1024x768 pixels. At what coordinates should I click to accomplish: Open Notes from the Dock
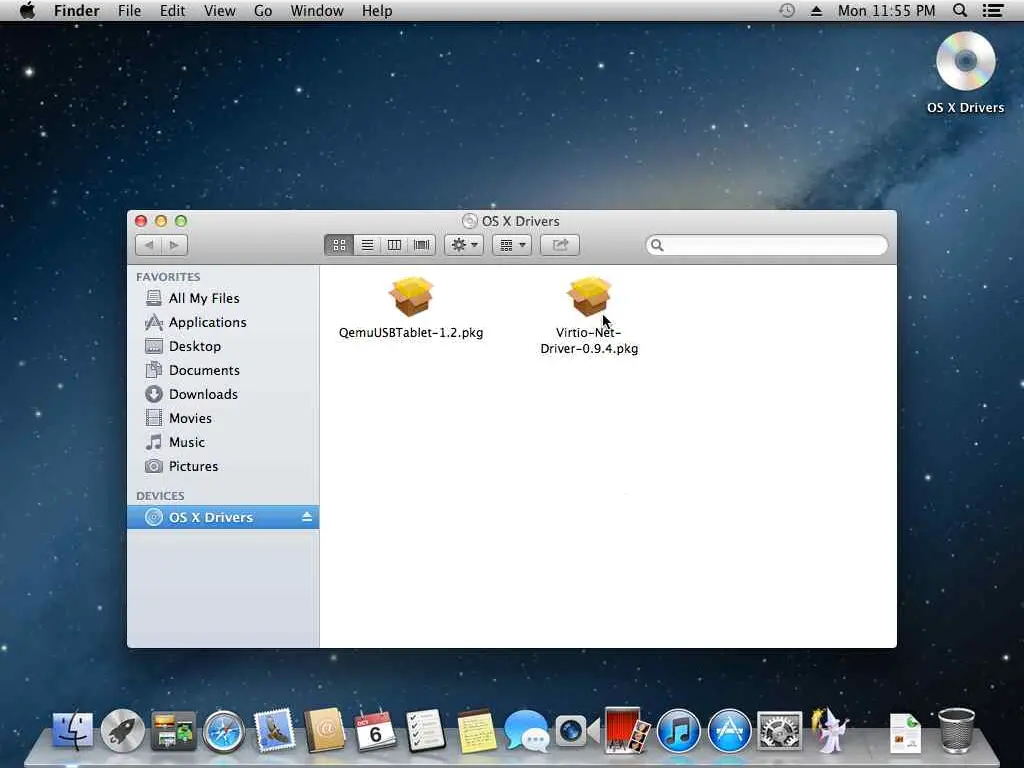pyautogui.click(x=475, y=730)
